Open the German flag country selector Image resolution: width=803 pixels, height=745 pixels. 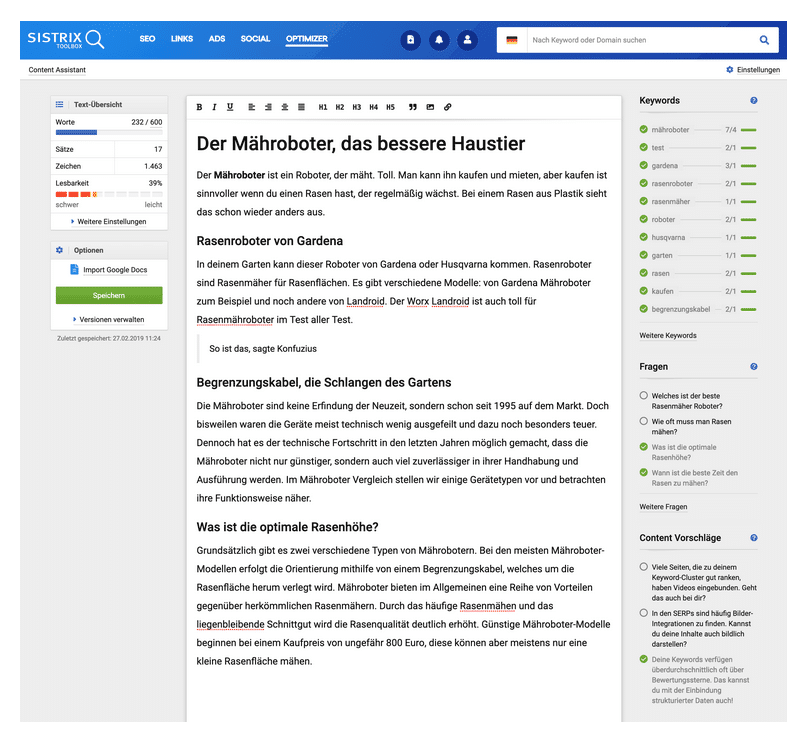[x=512, y=40]
